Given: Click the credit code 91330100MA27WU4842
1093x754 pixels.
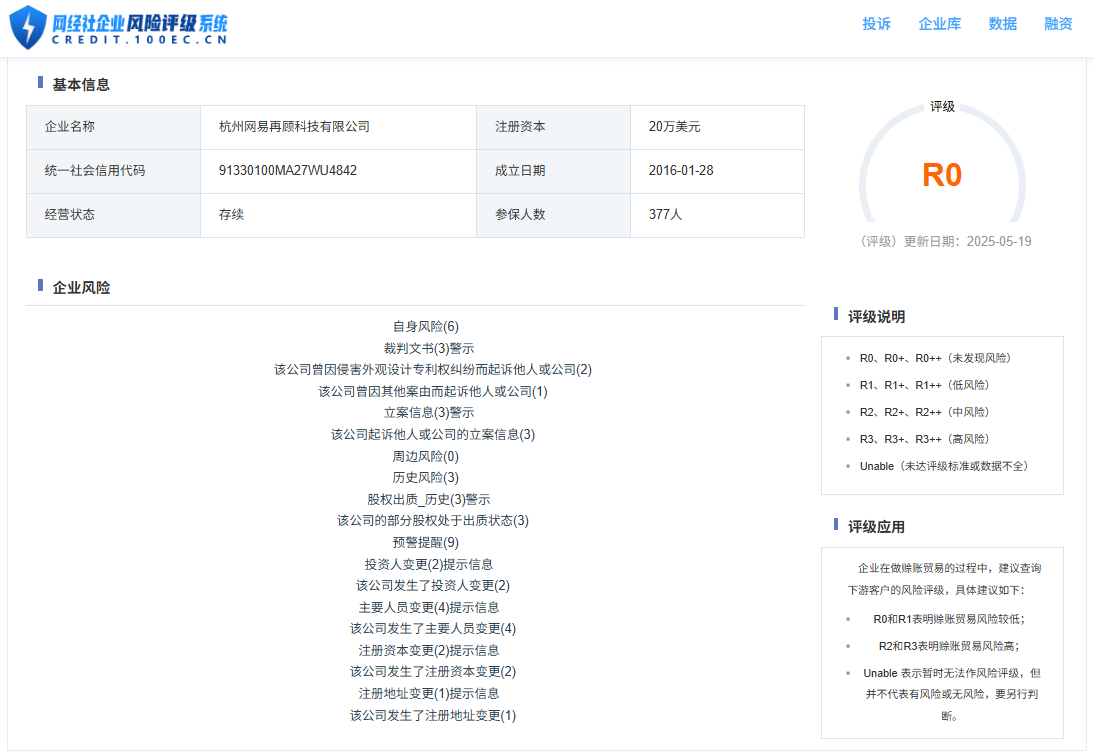Looking at the screenshot, I should 287,171.
